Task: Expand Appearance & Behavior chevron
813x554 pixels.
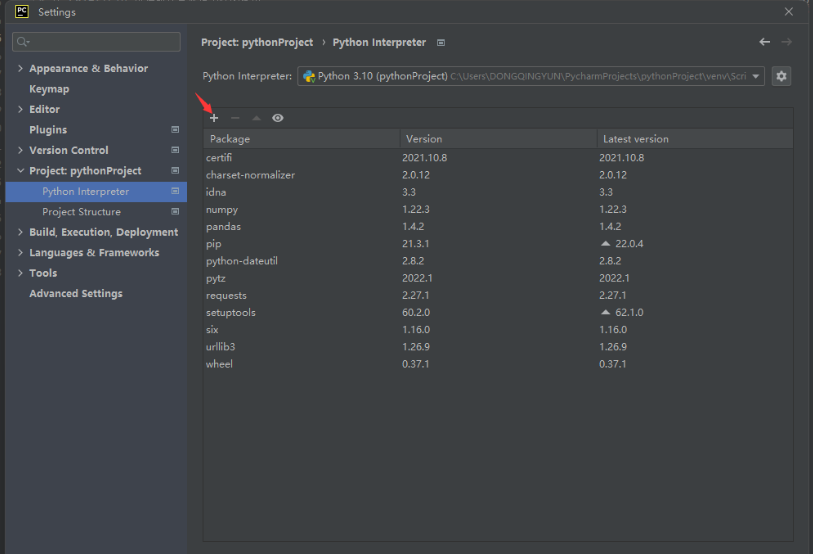Action: [x=20, y=68]
